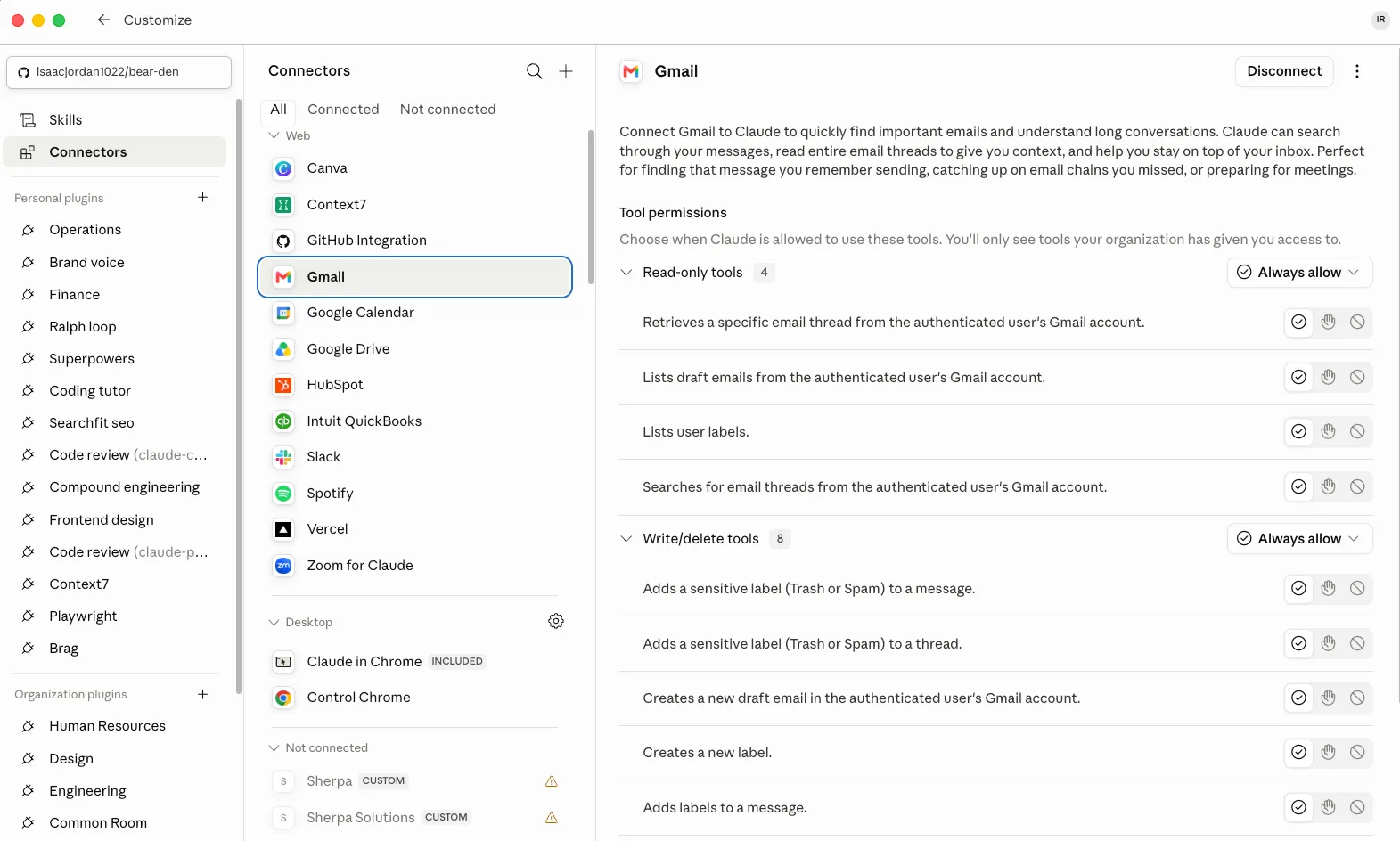Screen dimensions: 1400x841
Task: Click the back arrow next to Customize
Action: 103,20
